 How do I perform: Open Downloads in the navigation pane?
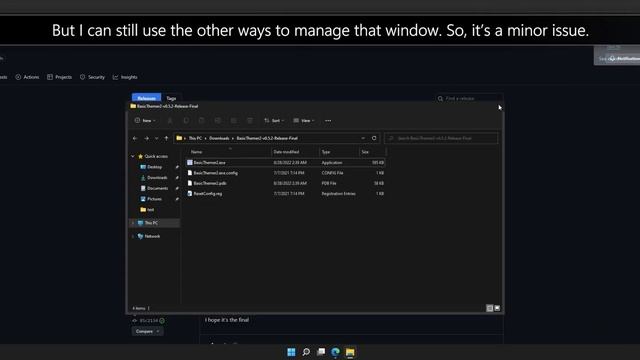[x=157, y=178]
